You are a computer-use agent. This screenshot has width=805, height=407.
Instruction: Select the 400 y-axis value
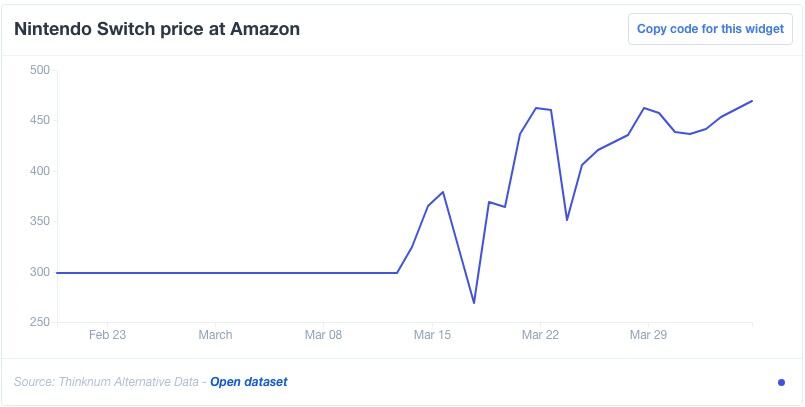coord(40,171)
